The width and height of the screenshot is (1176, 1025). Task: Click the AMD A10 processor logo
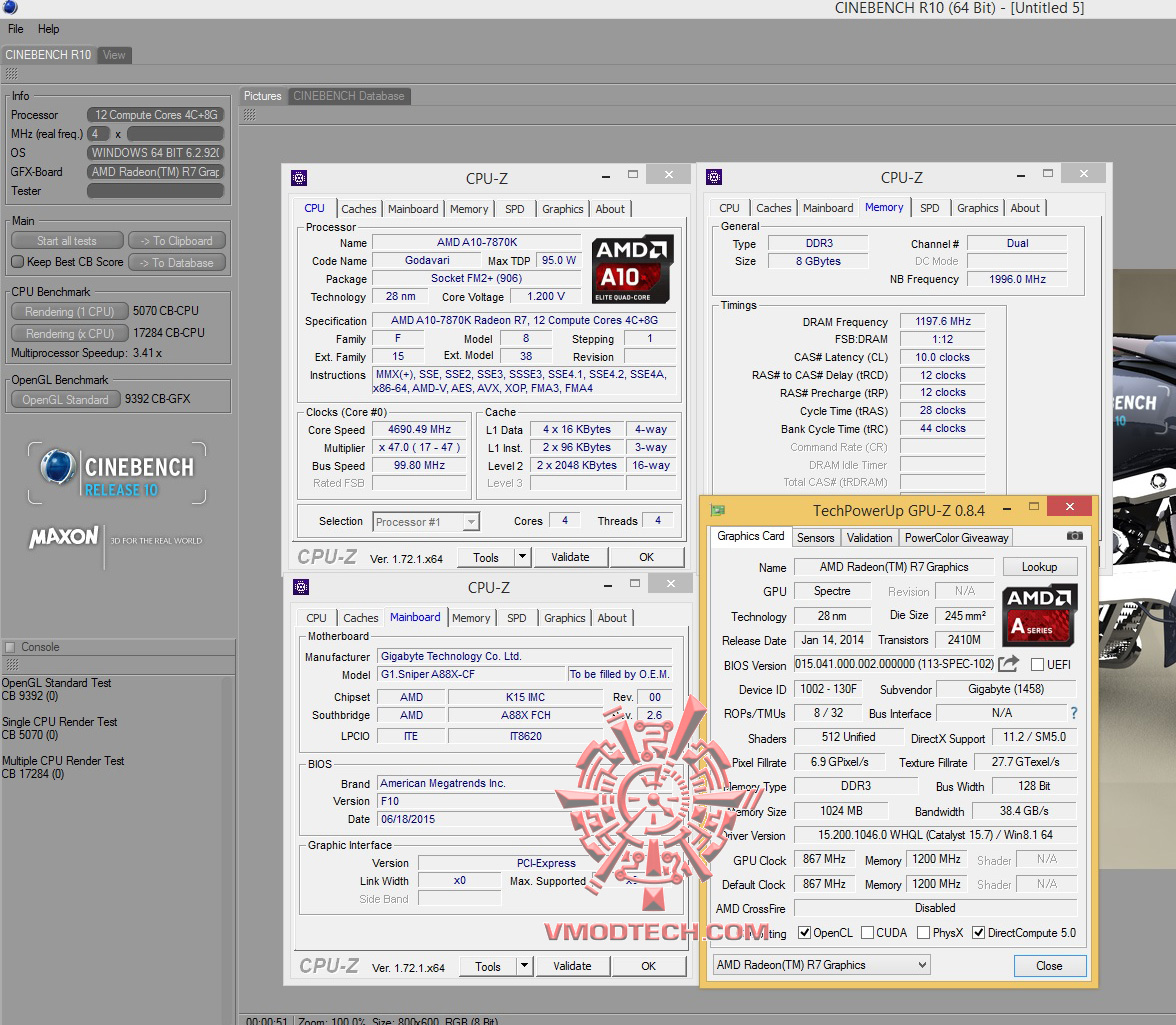(x=632, y=268)
